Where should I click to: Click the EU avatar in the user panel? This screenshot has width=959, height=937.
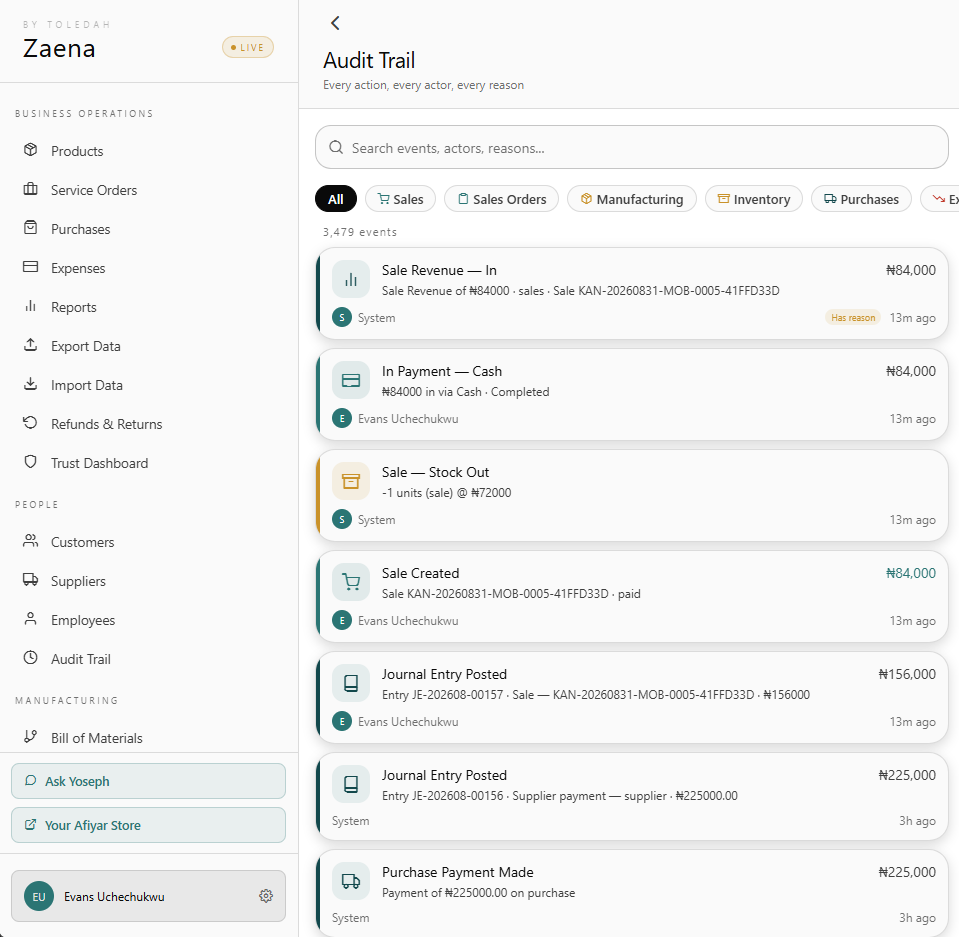39,897
